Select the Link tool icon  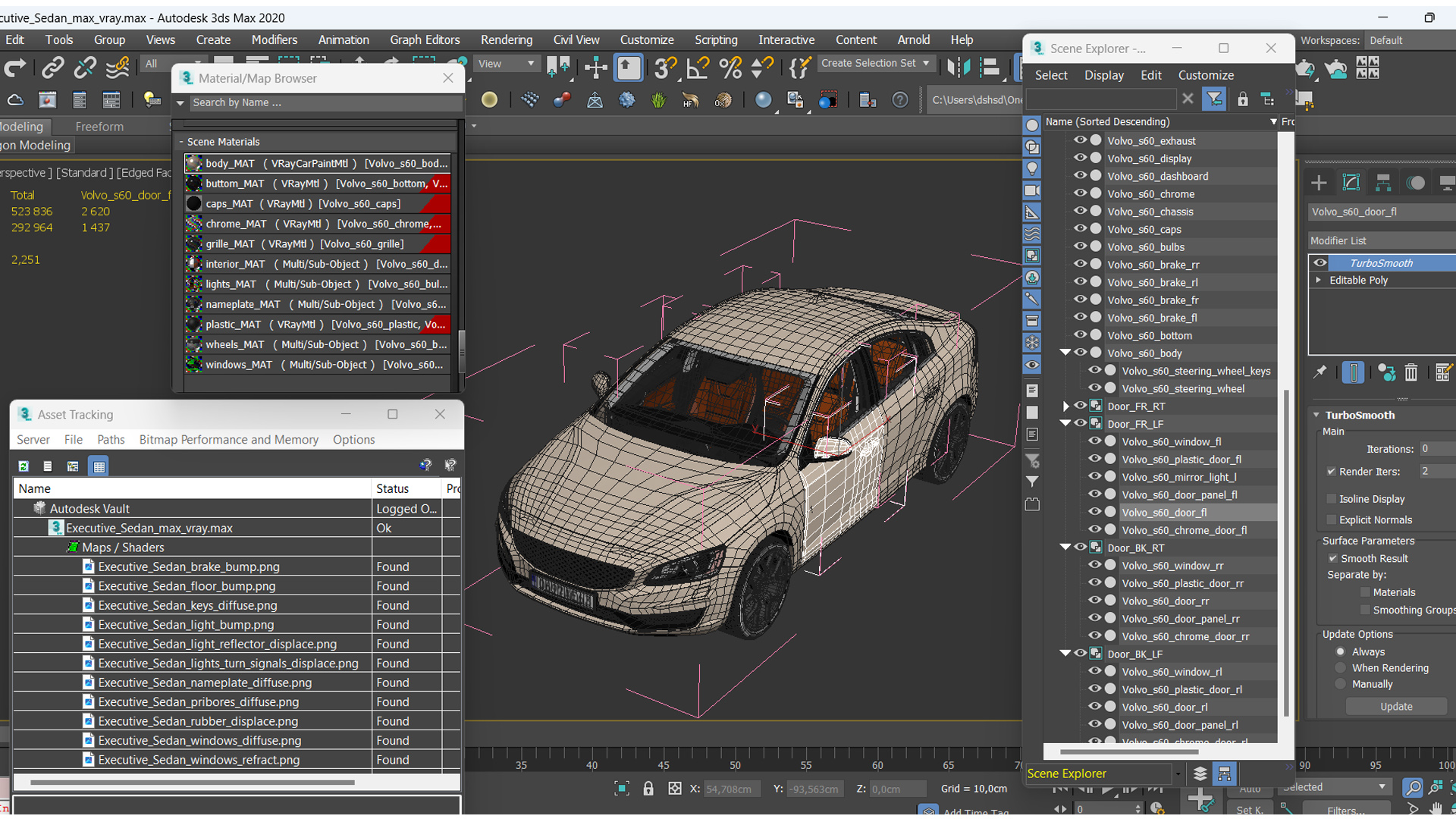(52, 68)
